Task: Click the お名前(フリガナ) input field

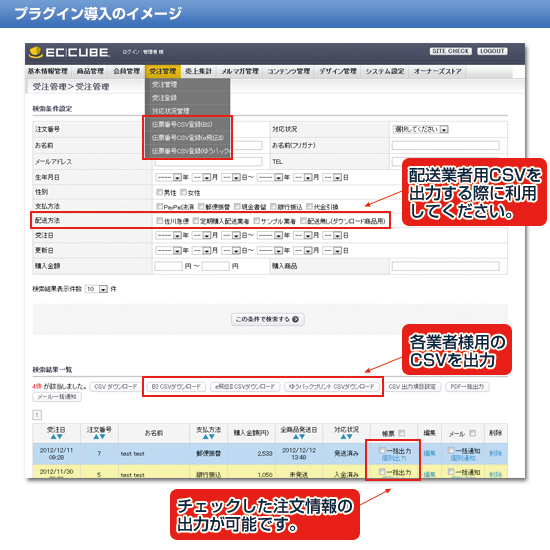Action: tap(445, 145)
